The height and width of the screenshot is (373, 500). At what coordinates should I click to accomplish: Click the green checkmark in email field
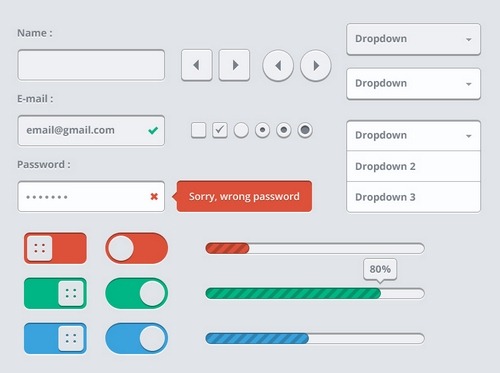coord(153,130)
